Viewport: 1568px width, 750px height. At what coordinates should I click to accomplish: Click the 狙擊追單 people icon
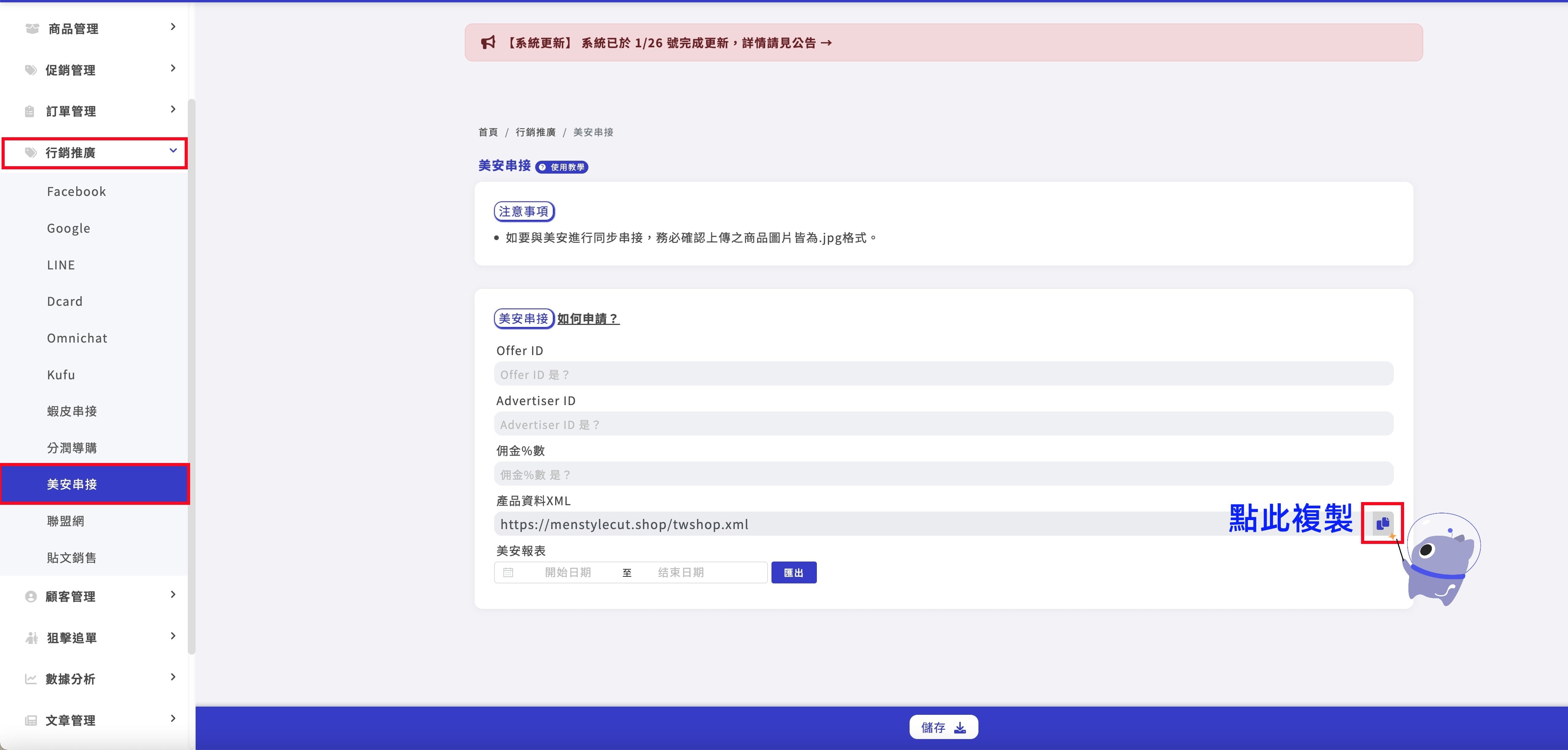(32, 638)
